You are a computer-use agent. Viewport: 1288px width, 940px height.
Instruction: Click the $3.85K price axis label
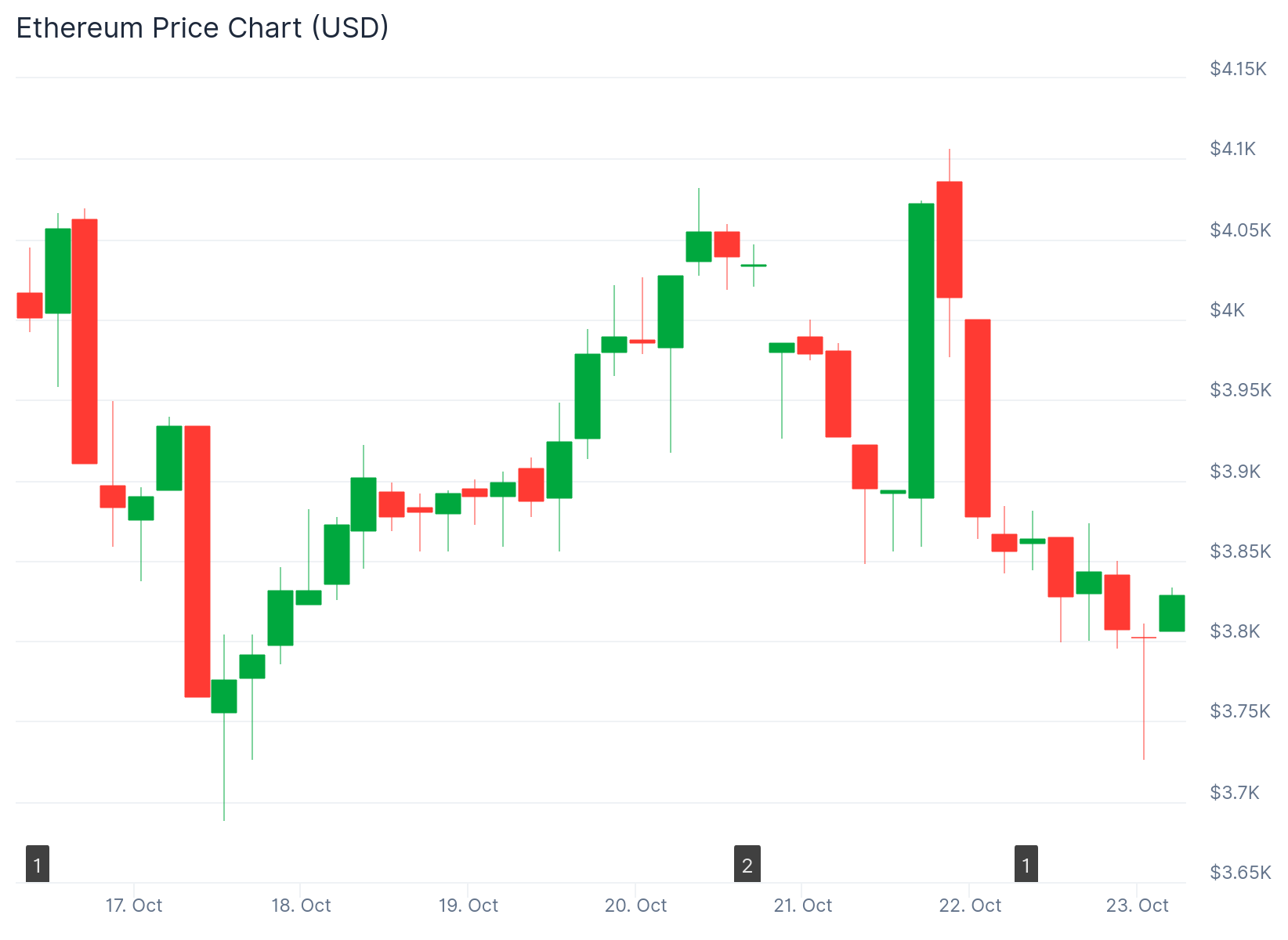pyautogui.click(x=1240, y=551)
